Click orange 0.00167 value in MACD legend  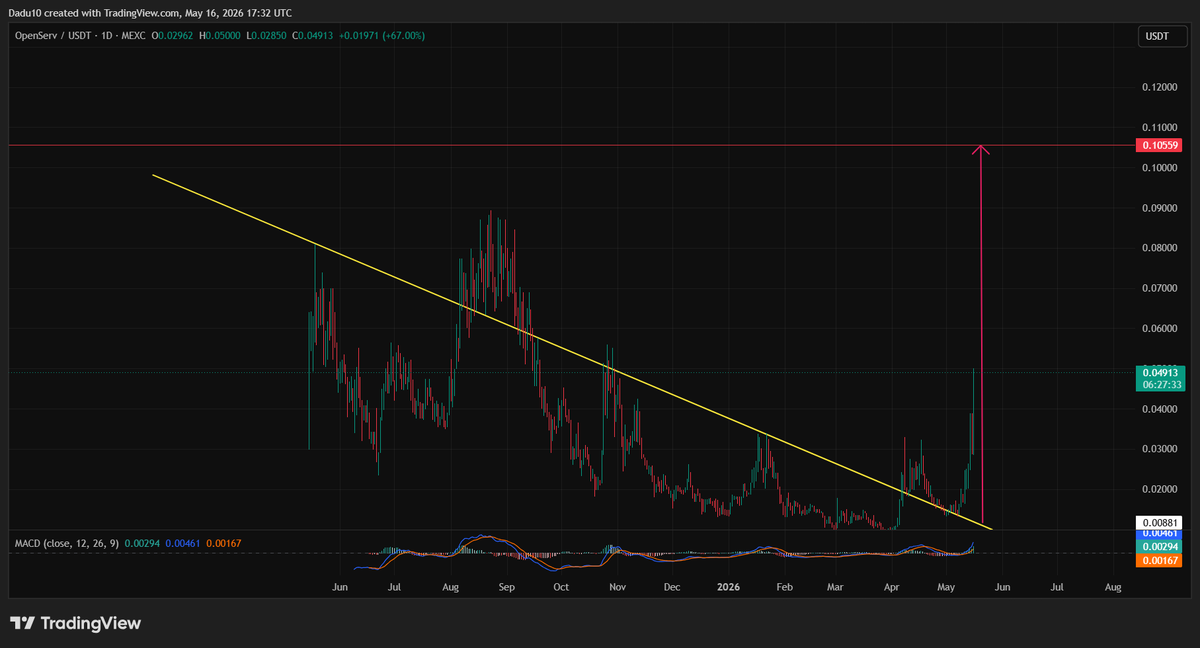point(223,543)
